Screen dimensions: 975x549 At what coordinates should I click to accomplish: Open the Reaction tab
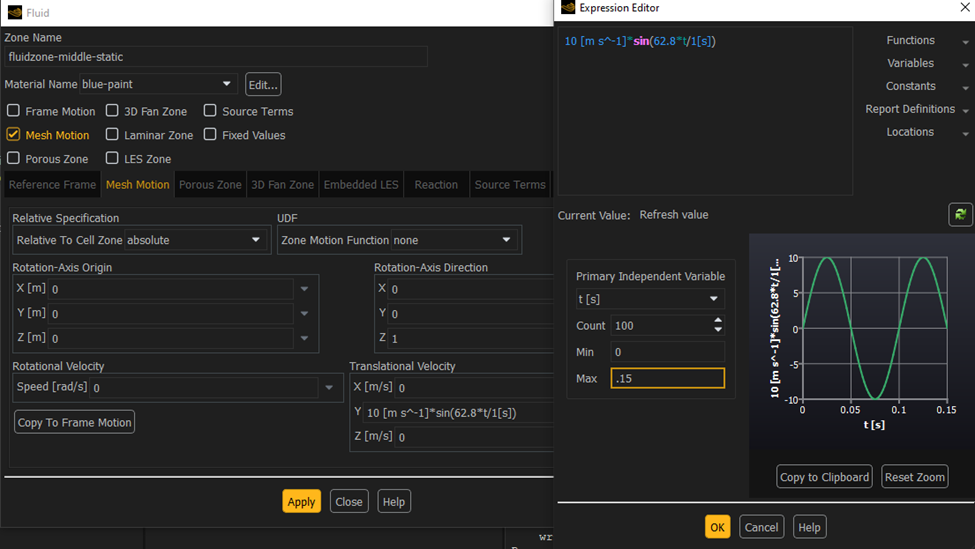[436, 185]
